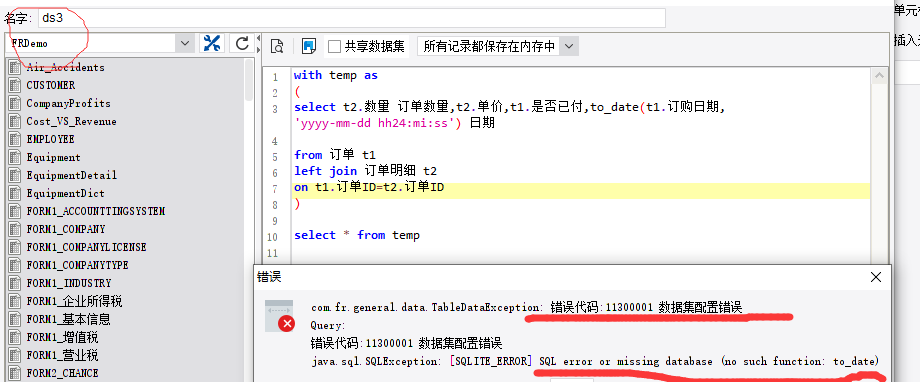Viewport: 920px width, 382px height.
Task: Click line number 9 in gutter
Action: (x=275, y=221)
